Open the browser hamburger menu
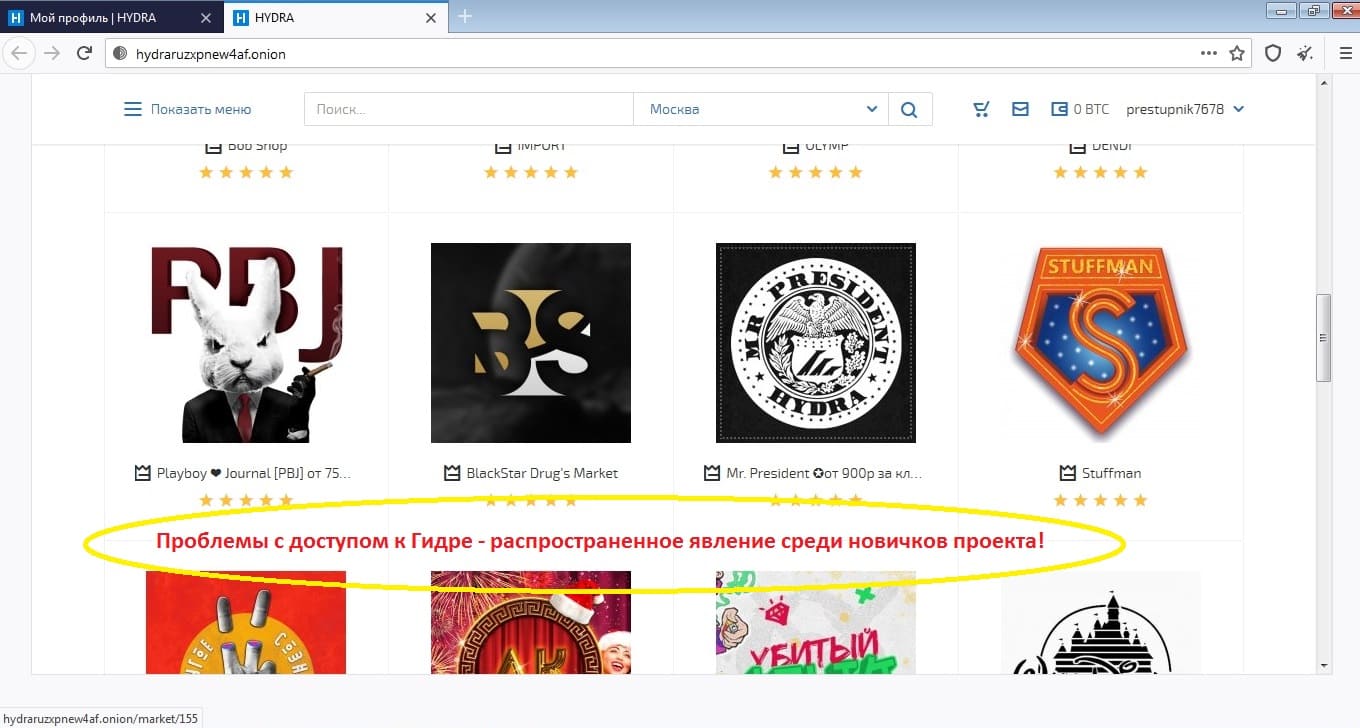This screenshot has width=1360, height=728. pos(1345,54)
